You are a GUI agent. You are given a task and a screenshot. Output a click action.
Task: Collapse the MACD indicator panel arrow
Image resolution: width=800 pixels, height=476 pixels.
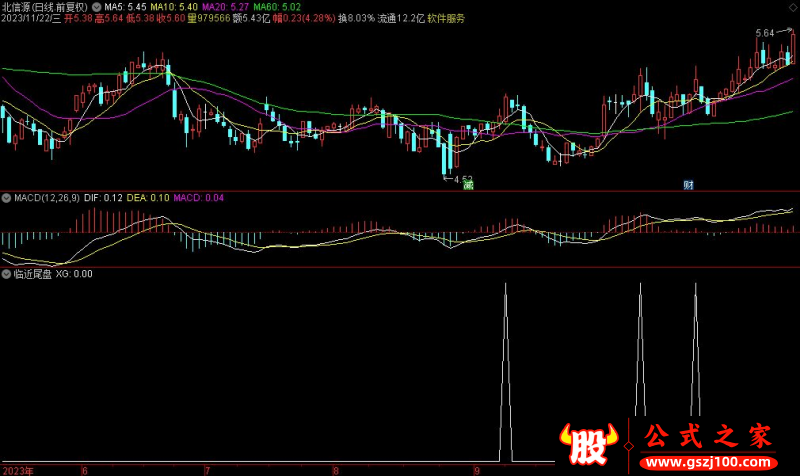6,198
